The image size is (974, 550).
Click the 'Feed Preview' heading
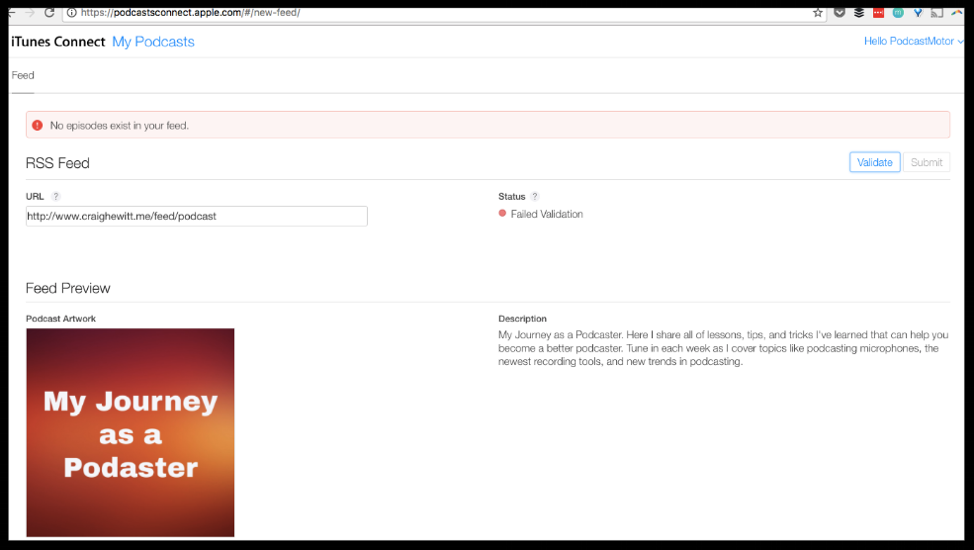tap(68, 288)
